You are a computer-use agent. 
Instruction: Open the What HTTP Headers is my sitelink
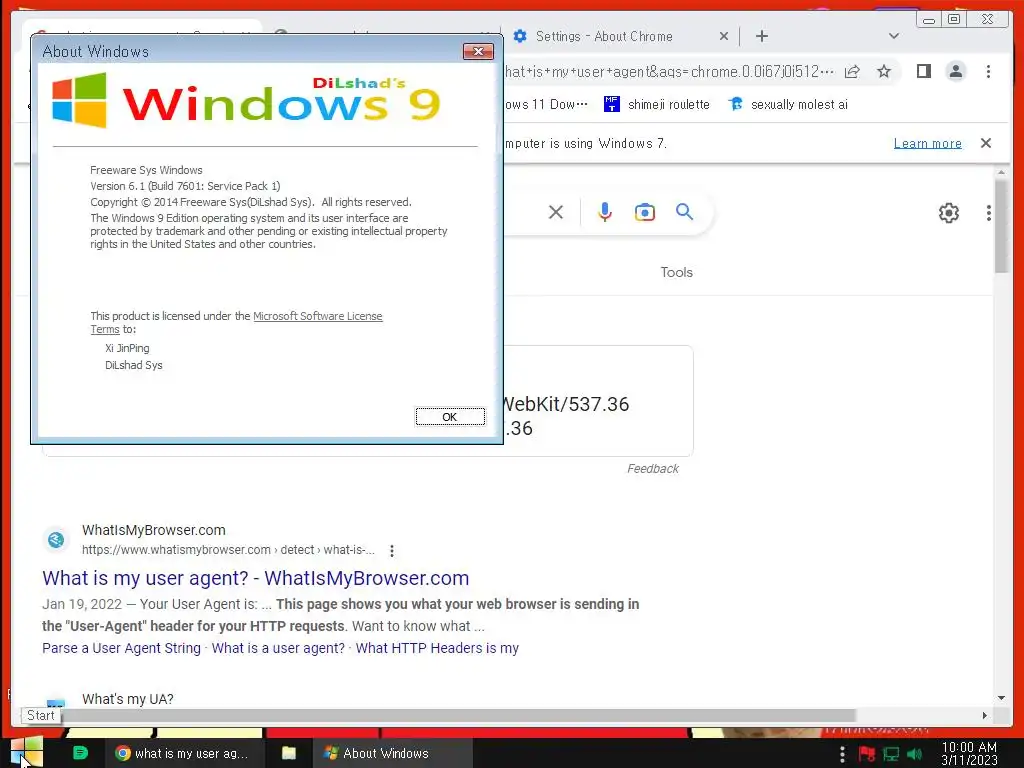(x=437, y=648)
